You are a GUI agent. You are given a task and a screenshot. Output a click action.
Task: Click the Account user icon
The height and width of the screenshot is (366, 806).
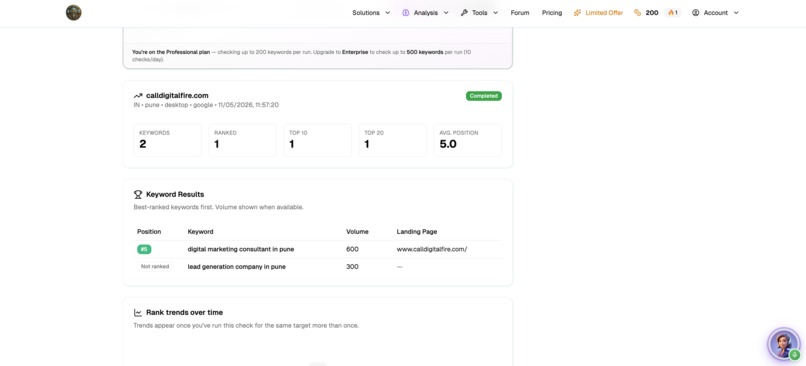695,13
